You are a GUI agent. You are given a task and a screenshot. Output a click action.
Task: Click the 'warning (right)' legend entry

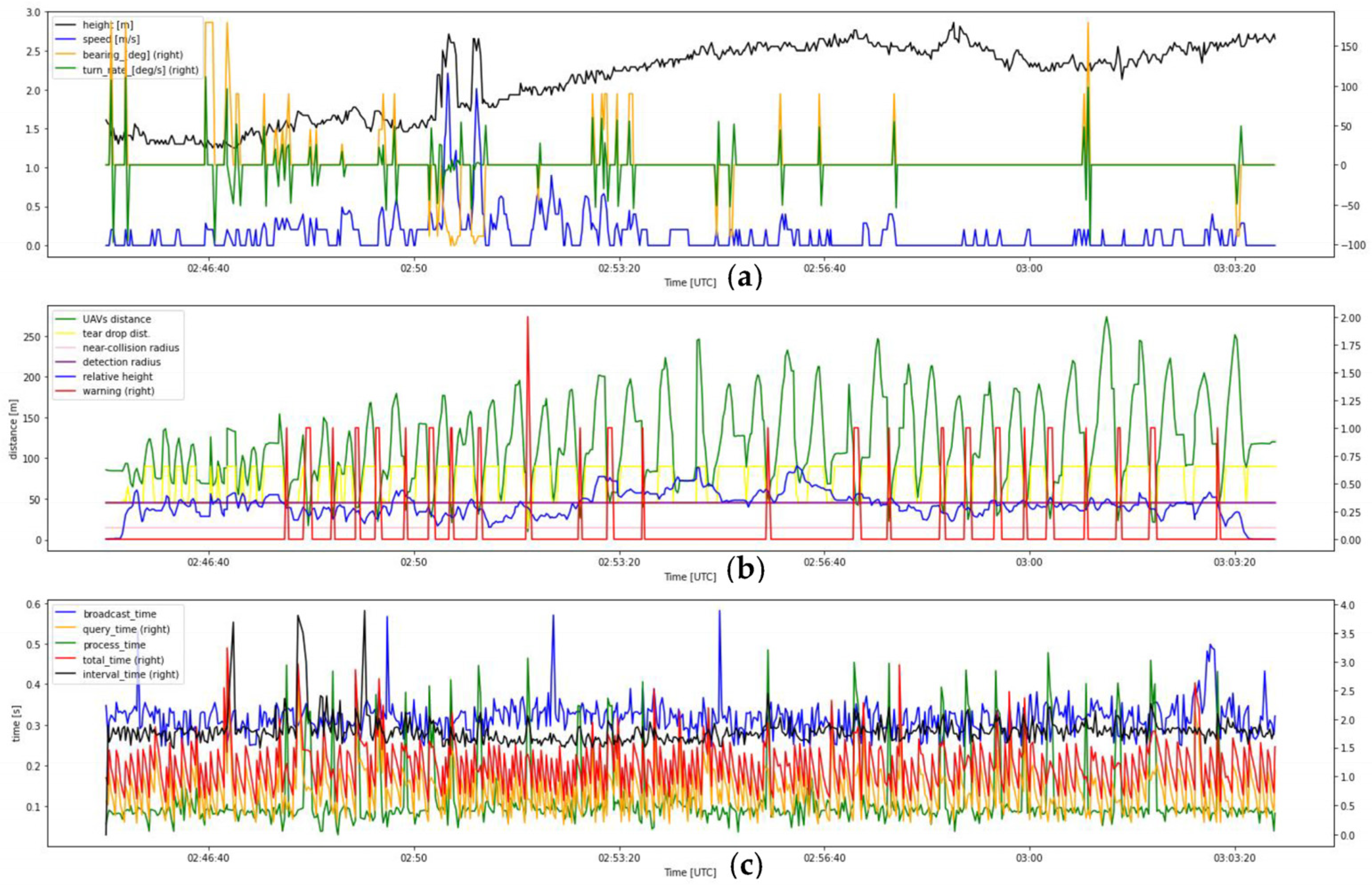tap(118, 391)
